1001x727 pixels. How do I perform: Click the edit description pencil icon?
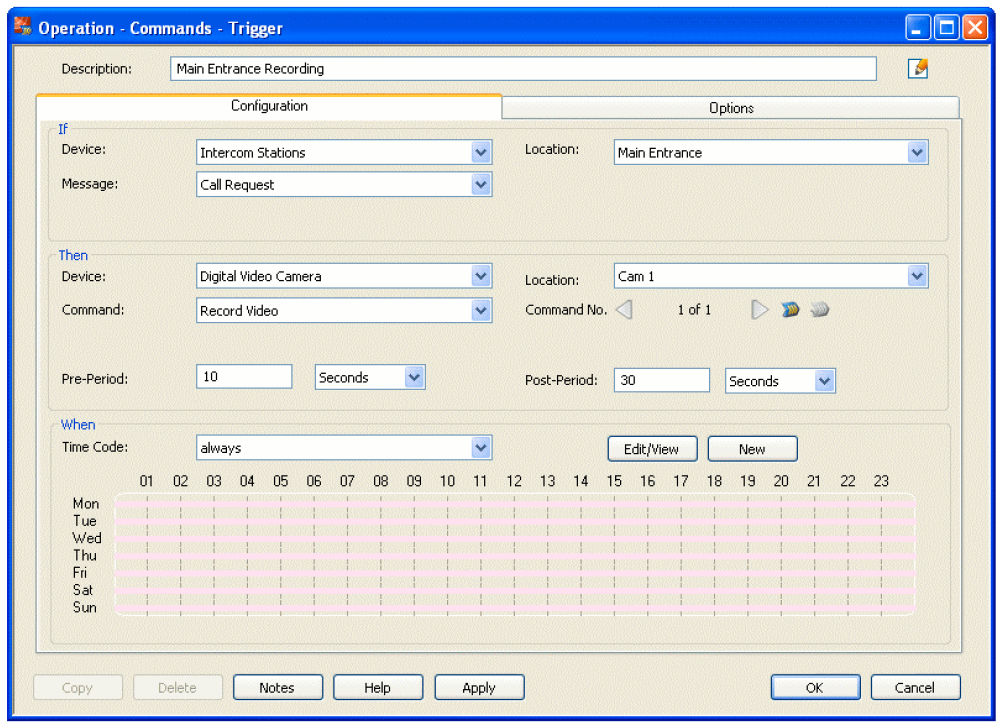click(917, 69)
